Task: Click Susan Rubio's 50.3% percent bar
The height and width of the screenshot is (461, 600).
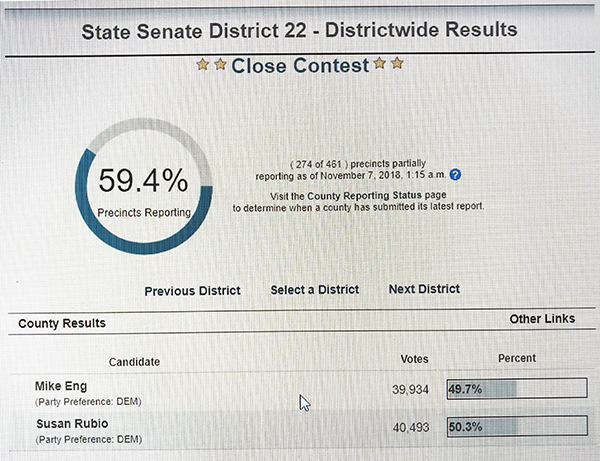Action: click(517, 426)
